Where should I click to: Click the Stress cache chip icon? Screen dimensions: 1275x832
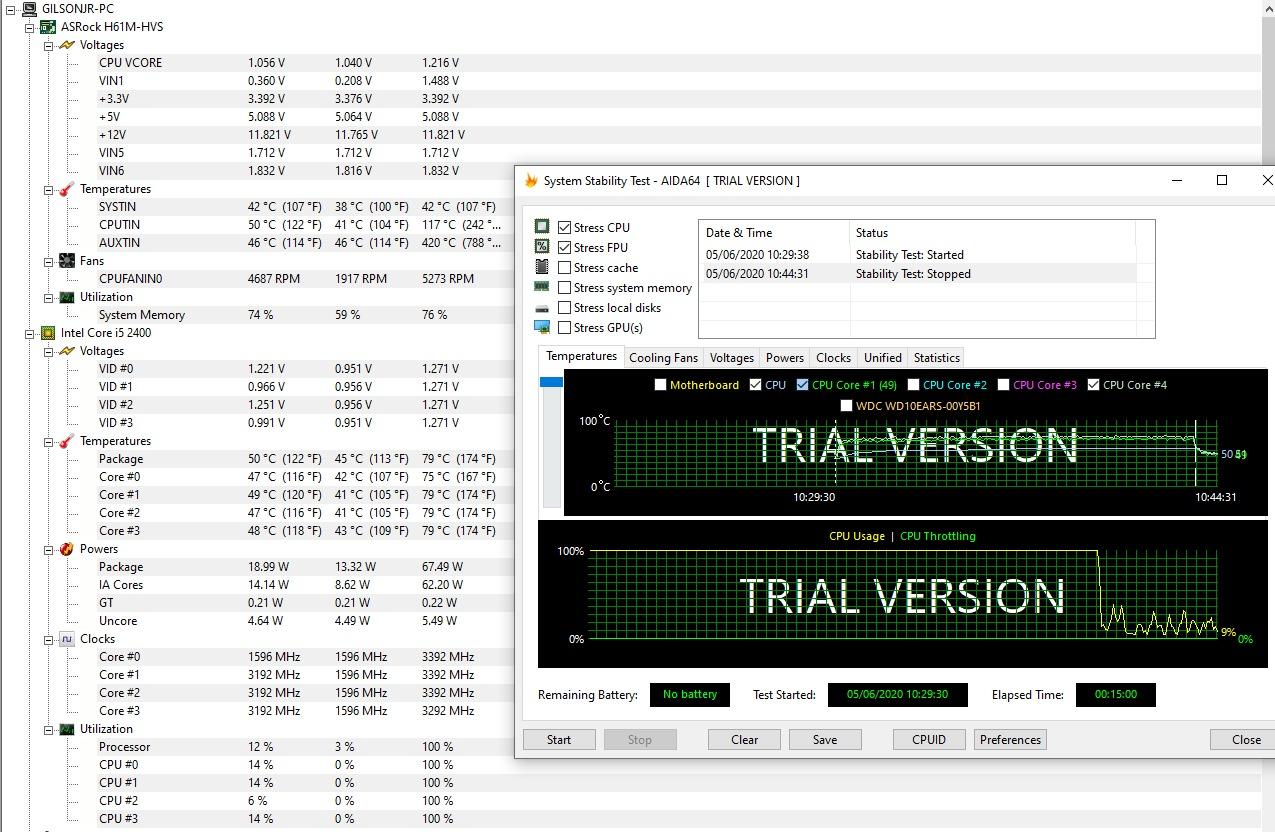pos(542,267)
